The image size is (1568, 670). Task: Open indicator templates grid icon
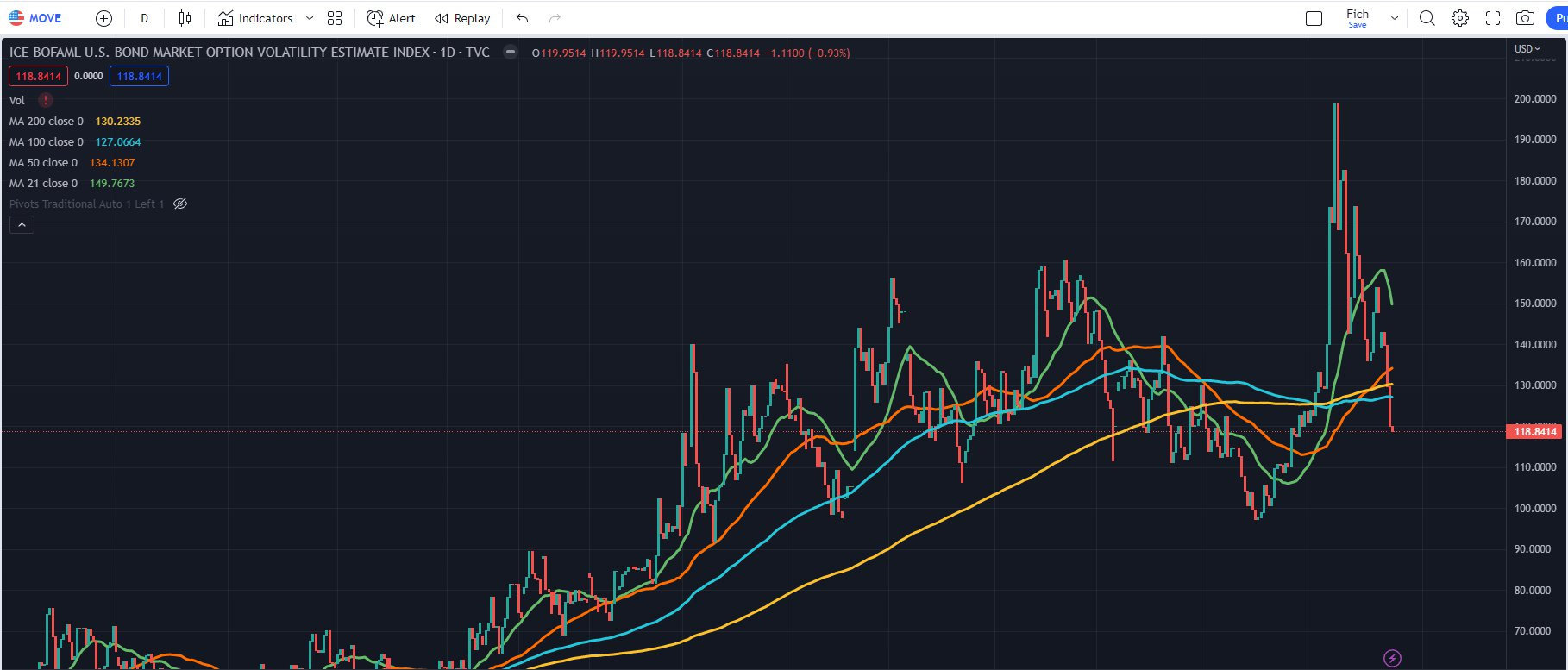tap(335, 18)
